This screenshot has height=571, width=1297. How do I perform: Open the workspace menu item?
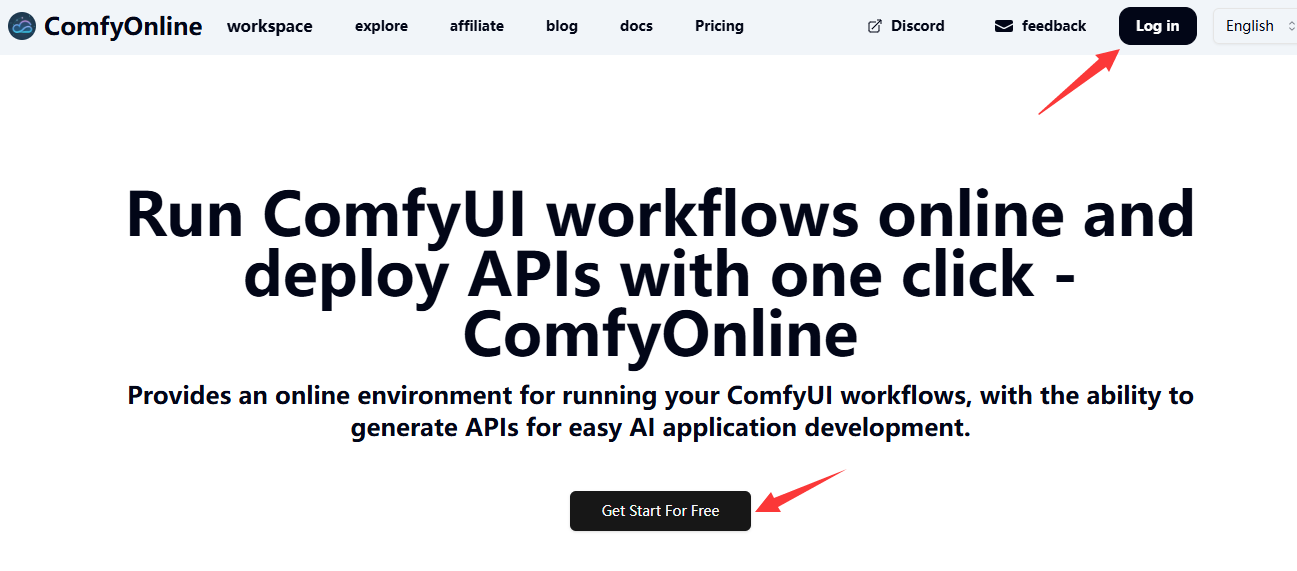[x=270, y=26]
